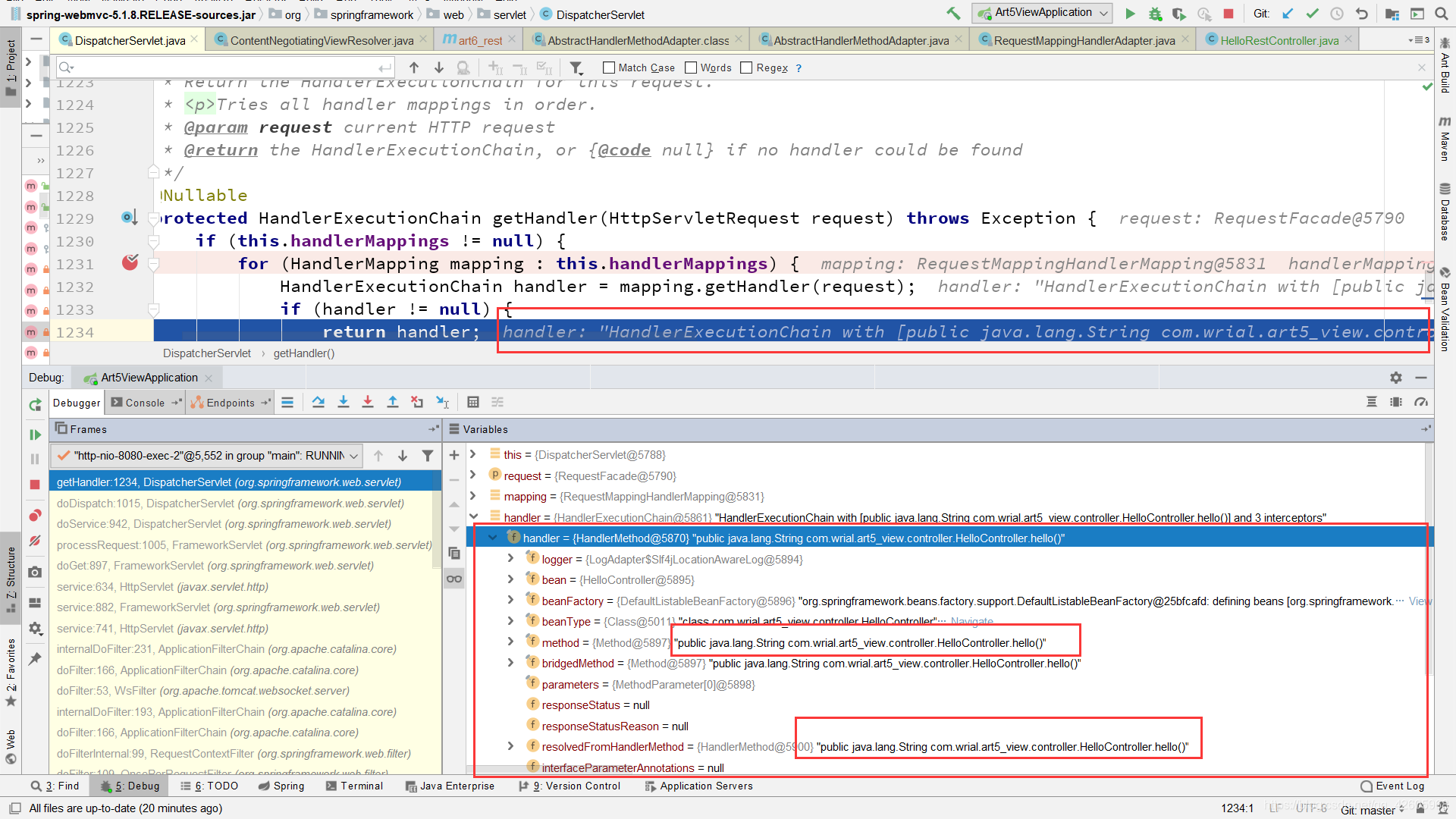Image resolution: width=1456 pixels, height=819 pixels.
Task: Run with Coverage from the top toolbar
Action: 1179,14
